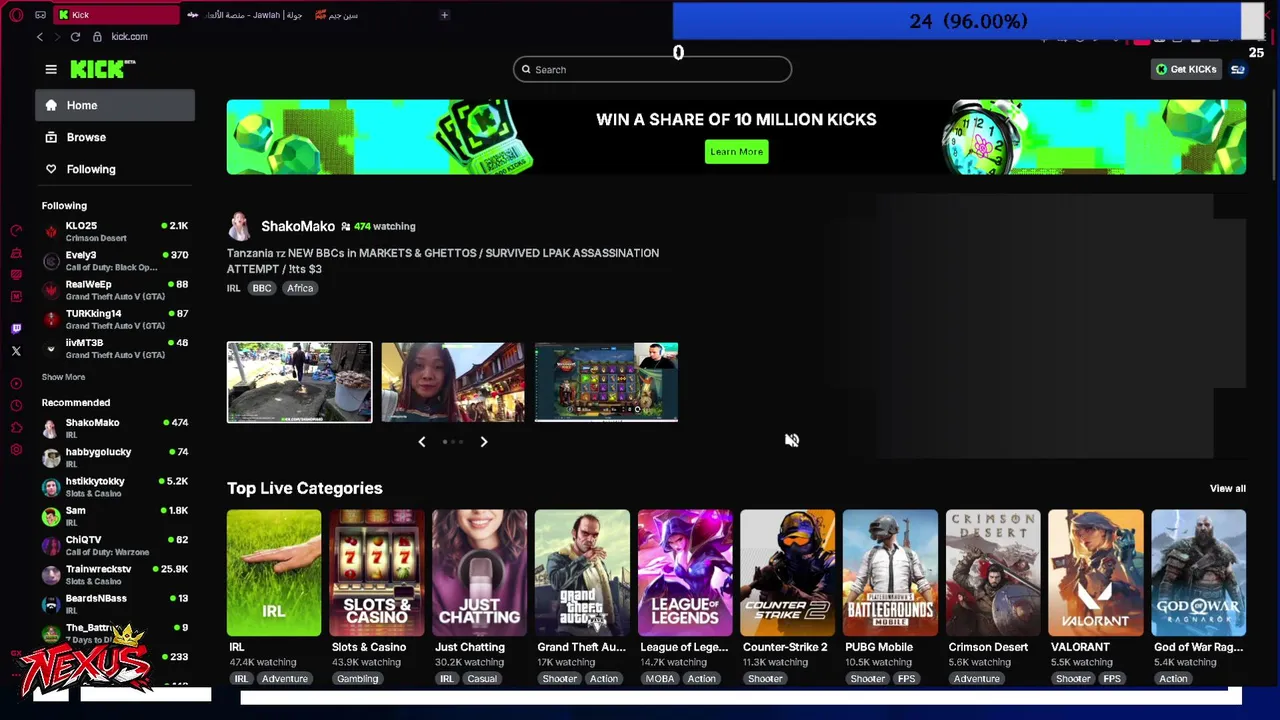
Task: Open hstikkytokky in Recommended list
Action: [115, 486]
